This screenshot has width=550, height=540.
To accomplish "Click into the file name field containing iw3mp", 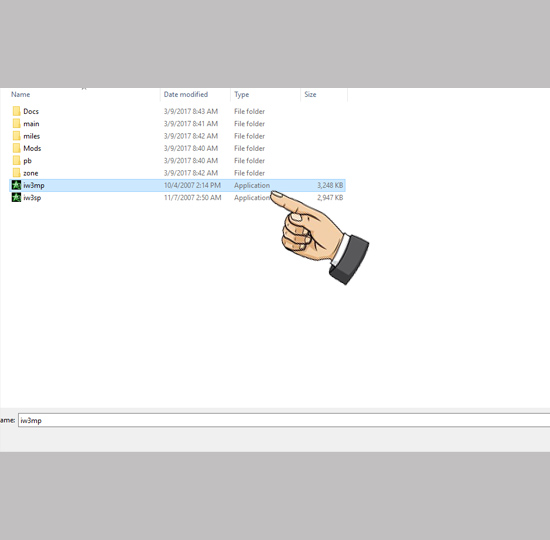I will pos(284,420).
